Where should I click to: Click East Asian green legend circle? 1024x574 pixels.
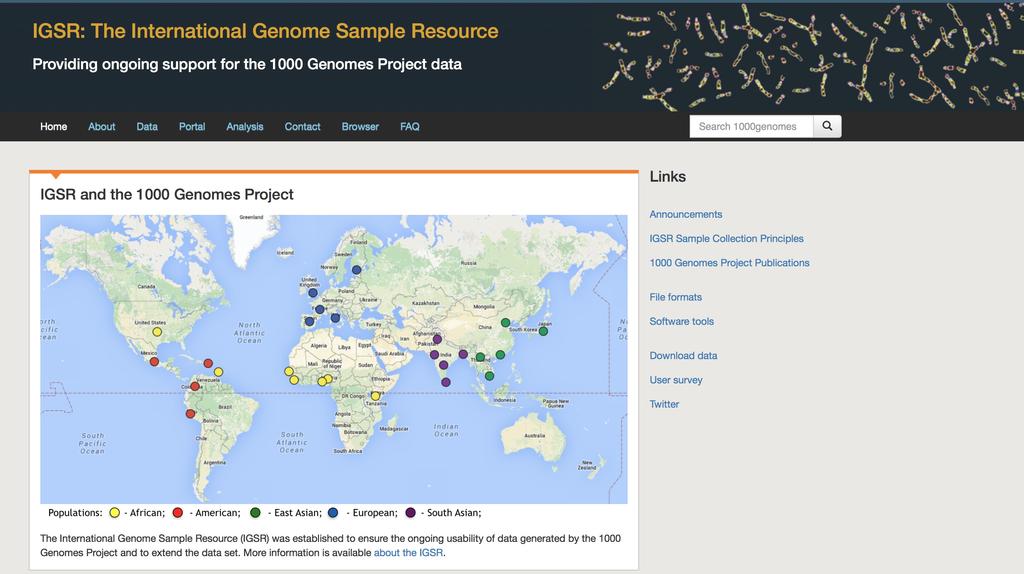point(255,513)
